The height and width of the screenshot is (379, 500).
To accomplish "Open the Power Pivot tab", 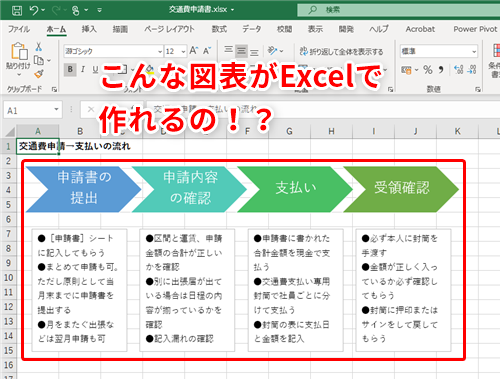I will pyautogui.click(x=475, y=29).
